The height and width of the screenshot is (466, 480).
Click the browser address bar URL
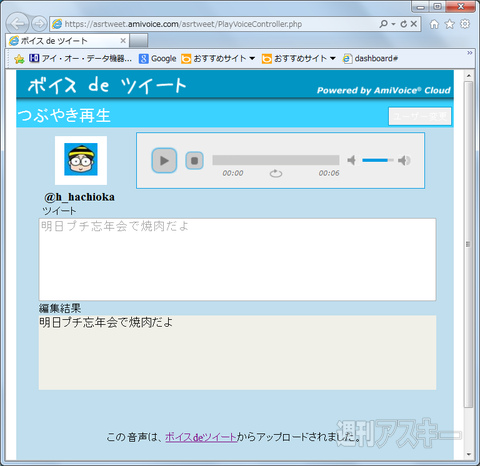coord(183,24)
